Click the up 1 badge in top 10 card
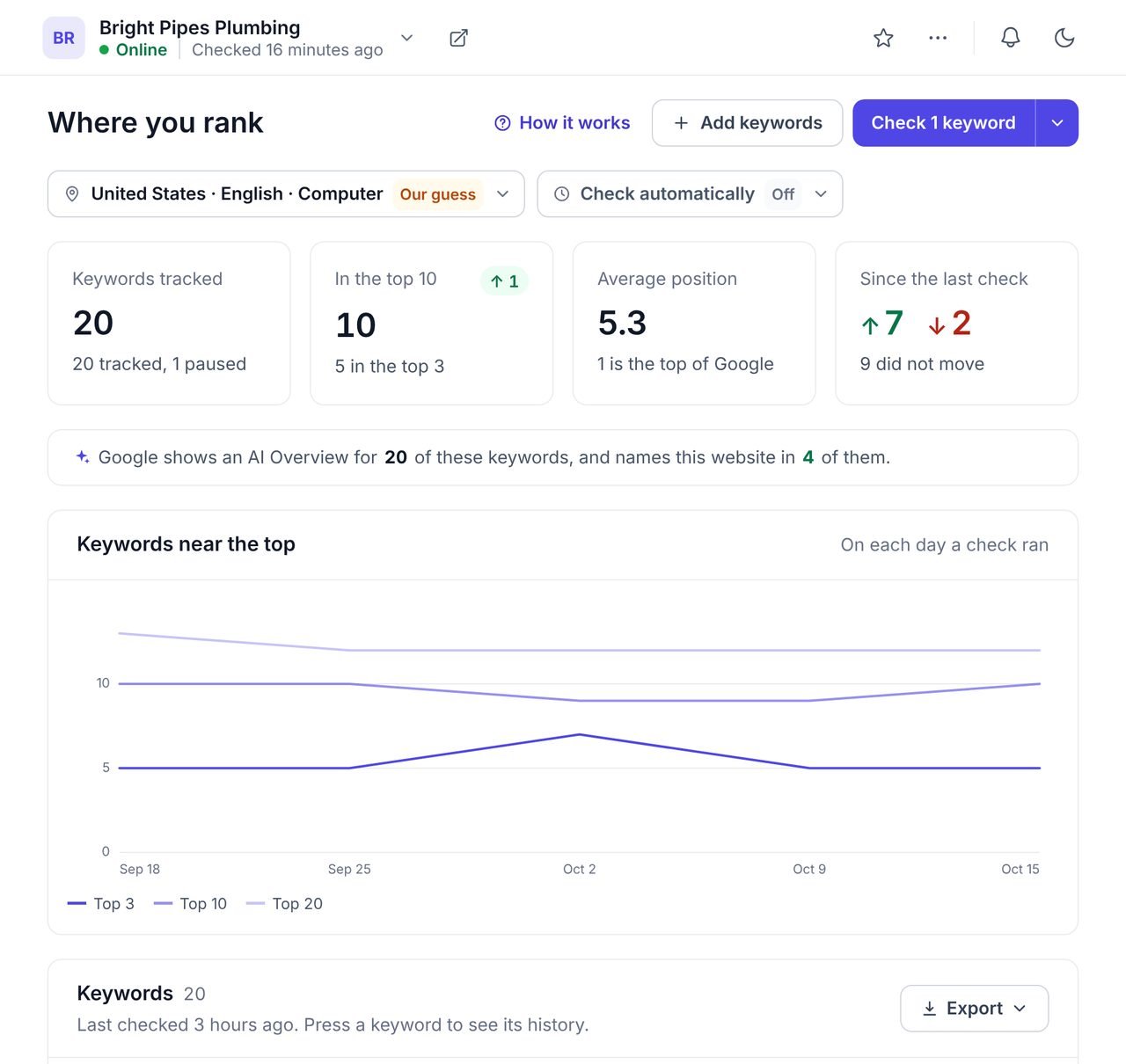Screen dimensions: 1126x1064 [504, 281]
